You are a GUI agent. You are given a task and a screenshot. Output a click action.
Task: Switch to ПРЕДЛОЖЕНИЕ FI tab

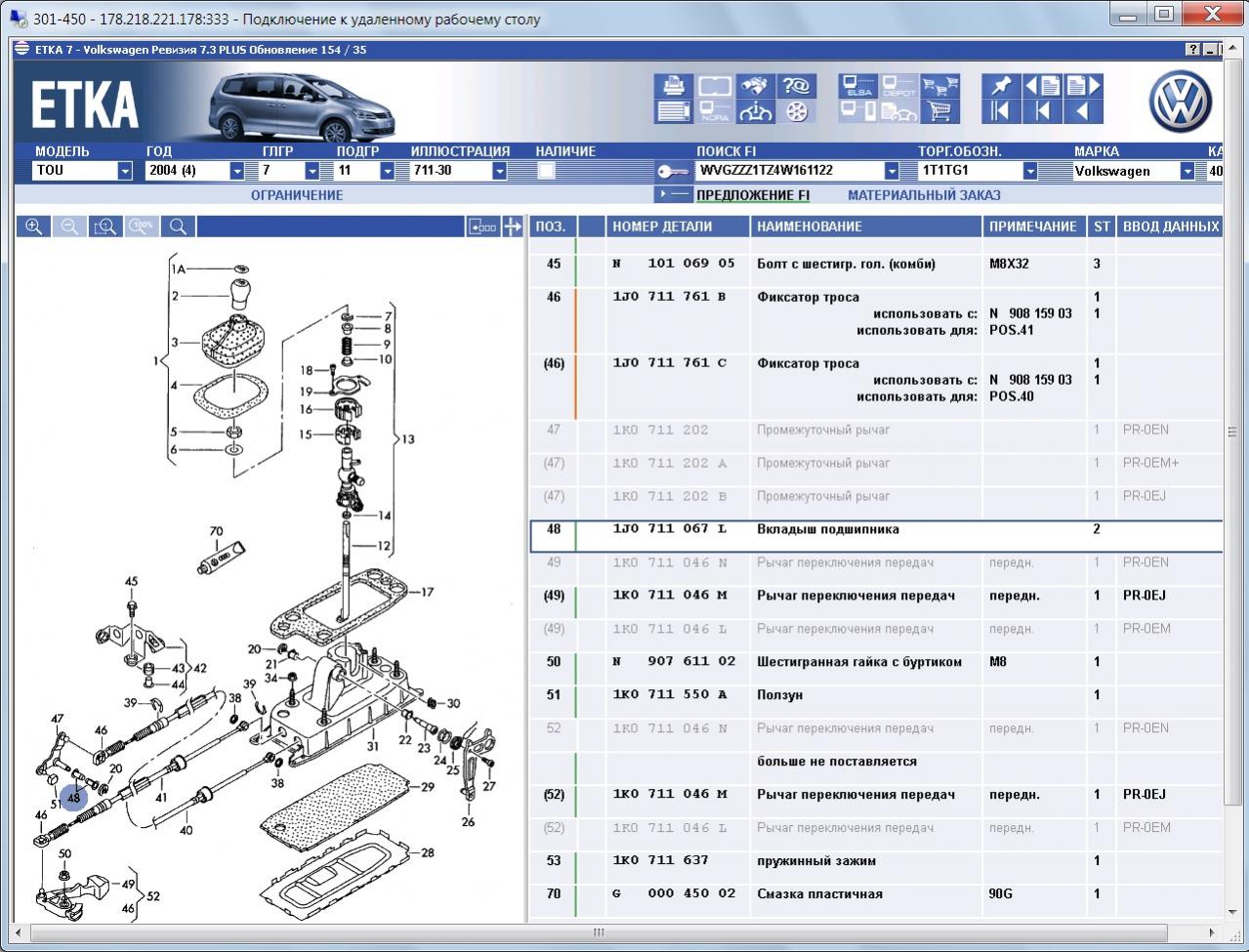point(753,195)
